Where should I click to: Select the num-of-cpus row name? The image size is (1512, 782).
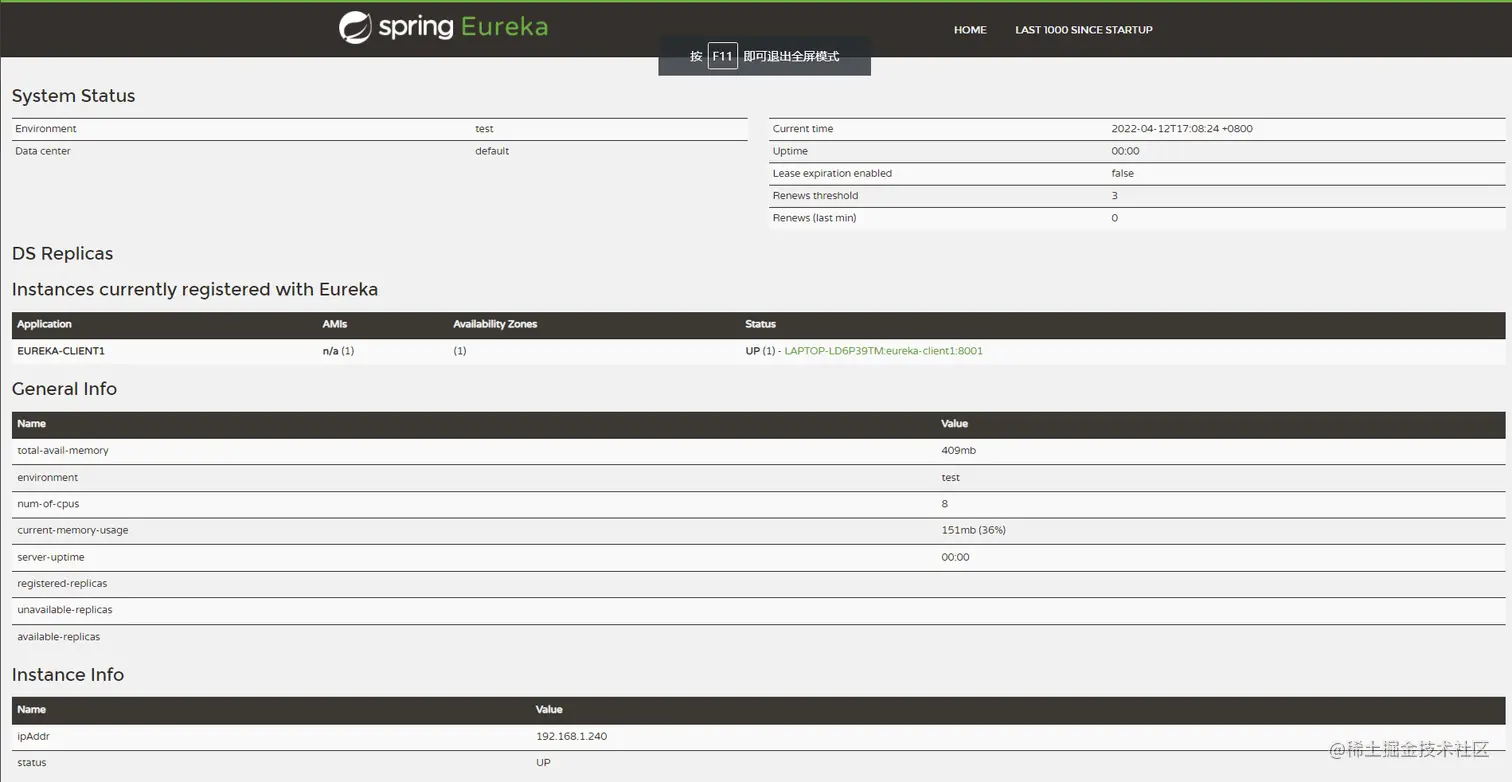click(49, 504)
